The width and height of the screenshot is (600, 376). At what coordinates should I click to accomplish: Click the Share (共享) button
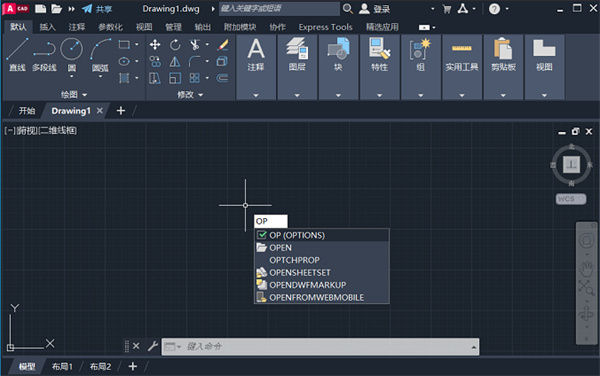point(97,8)
